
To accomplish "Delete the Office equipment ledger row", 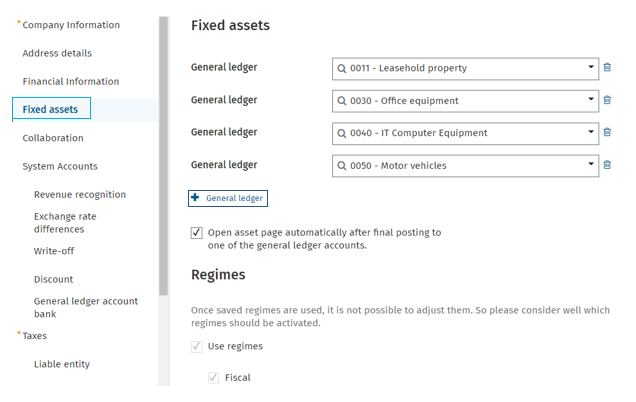I will (x=607, y=100).
